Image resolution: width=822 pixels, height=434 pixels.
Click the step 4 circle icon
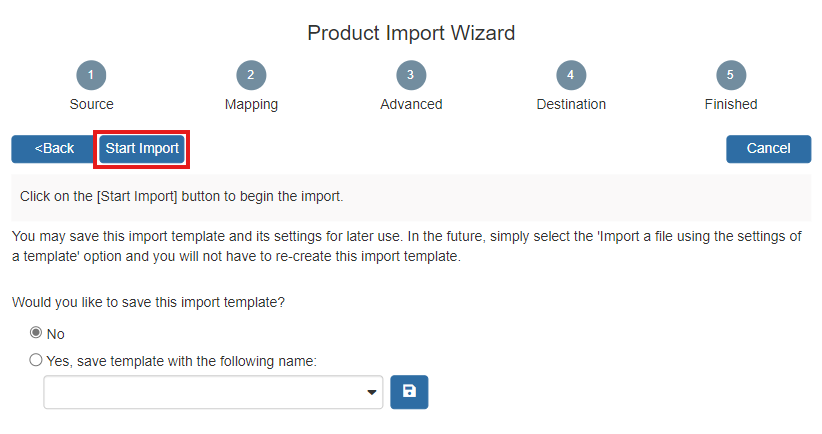[571, 75]
